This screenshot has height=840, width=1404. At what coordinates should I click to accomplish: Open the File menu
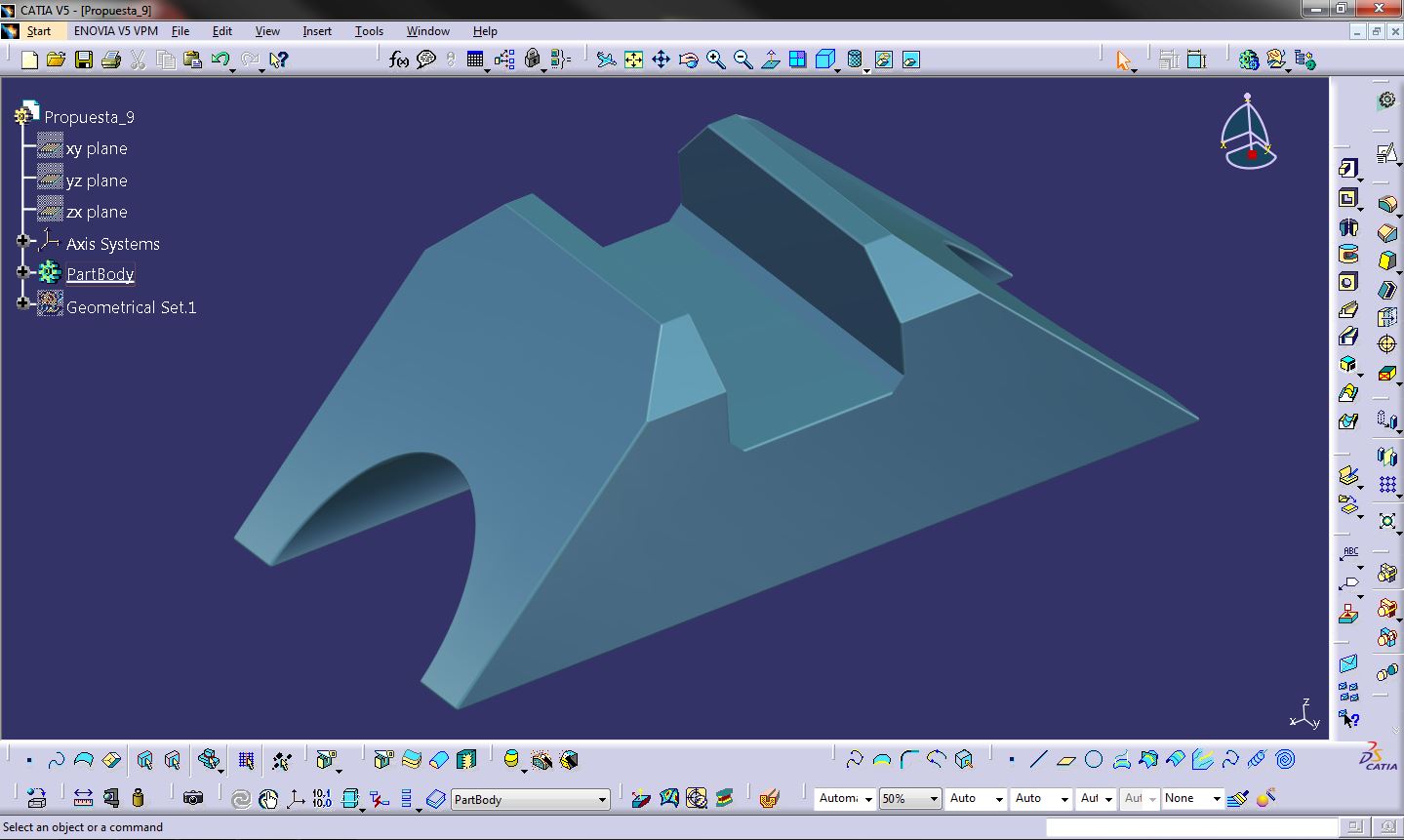[x=181, y=31]
